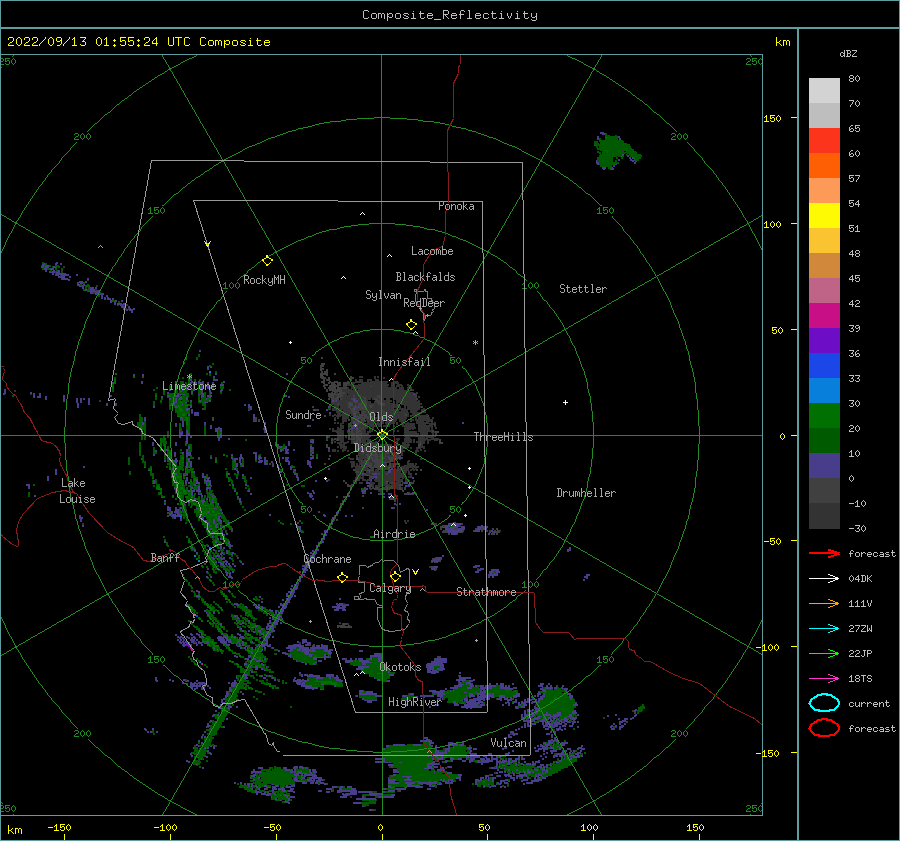Click the Vulcan town label
This screenshot has width=900, height=841.
508,743
